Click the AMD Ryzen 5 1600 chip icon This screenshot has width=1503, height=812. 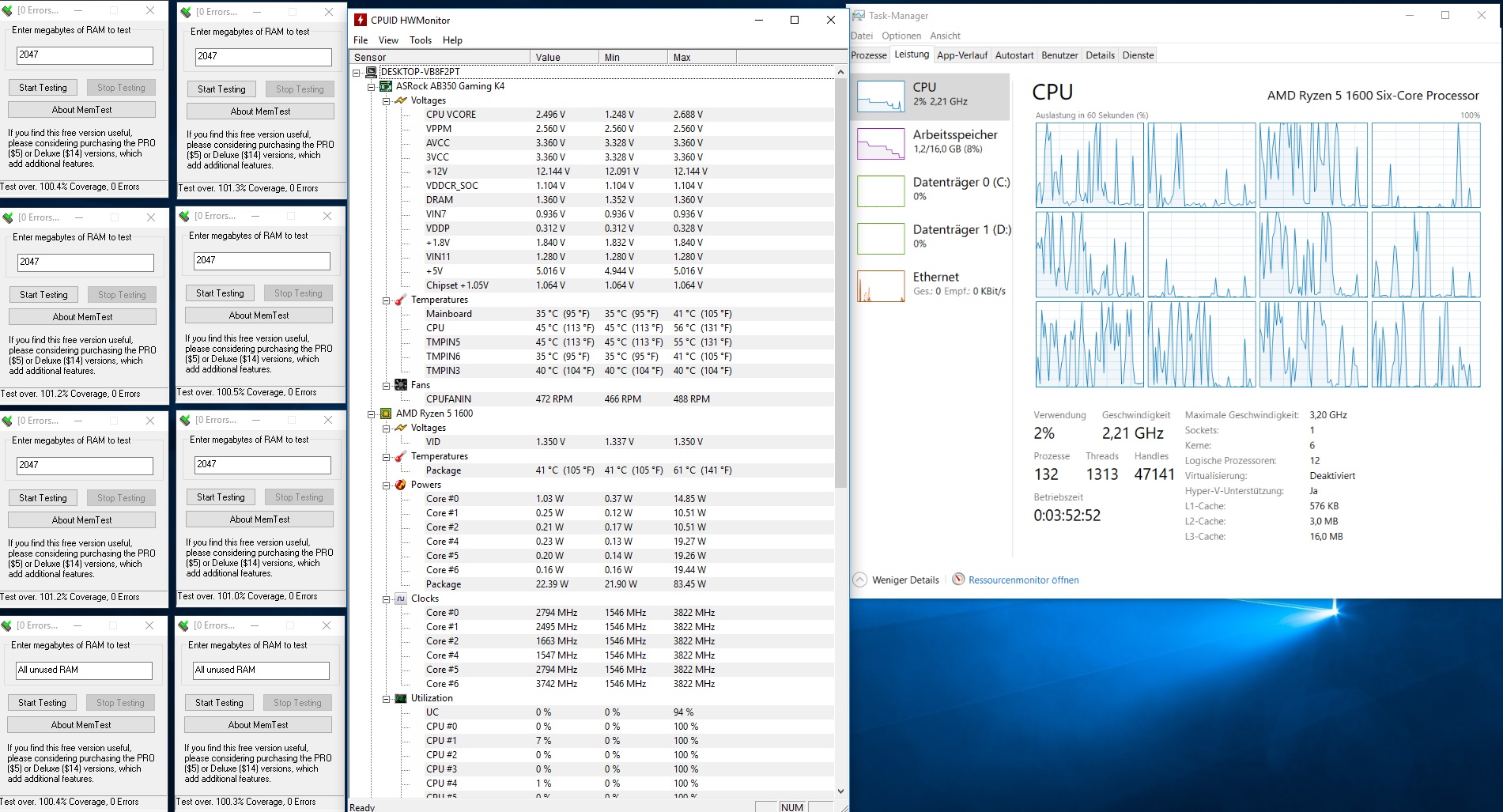pos(386,414)
